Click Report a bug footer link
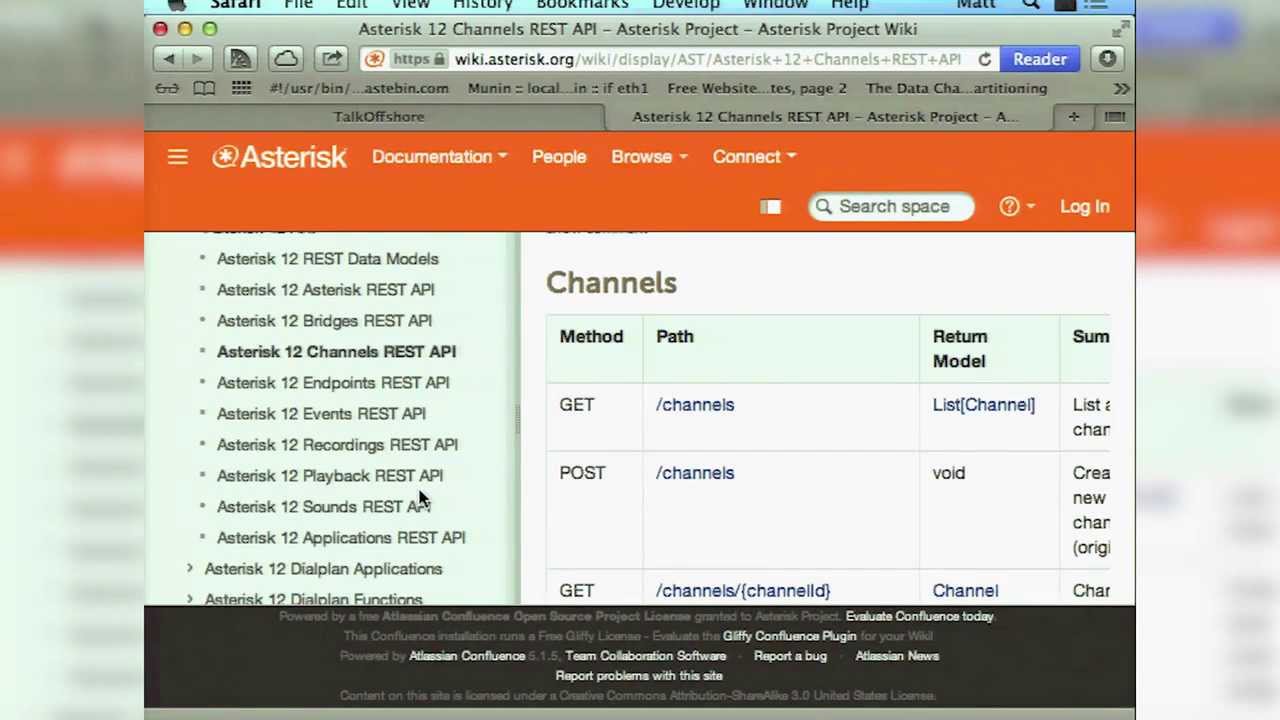 click(x=790, y=656)
